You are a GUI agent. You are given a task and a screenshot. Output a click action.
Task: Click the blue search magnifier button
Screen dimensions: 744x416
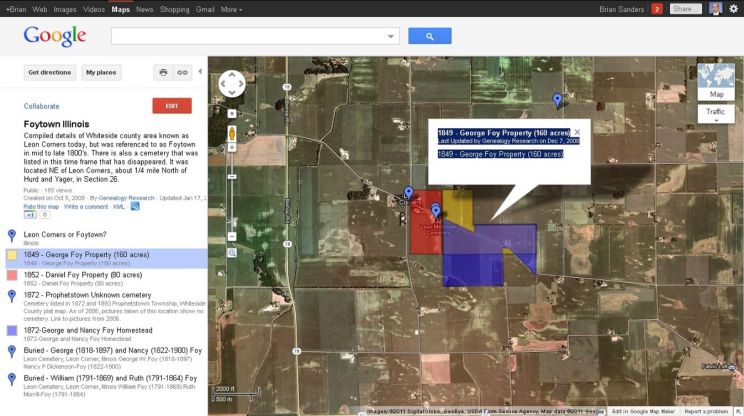pyautogui.click(x=429, y=36)
